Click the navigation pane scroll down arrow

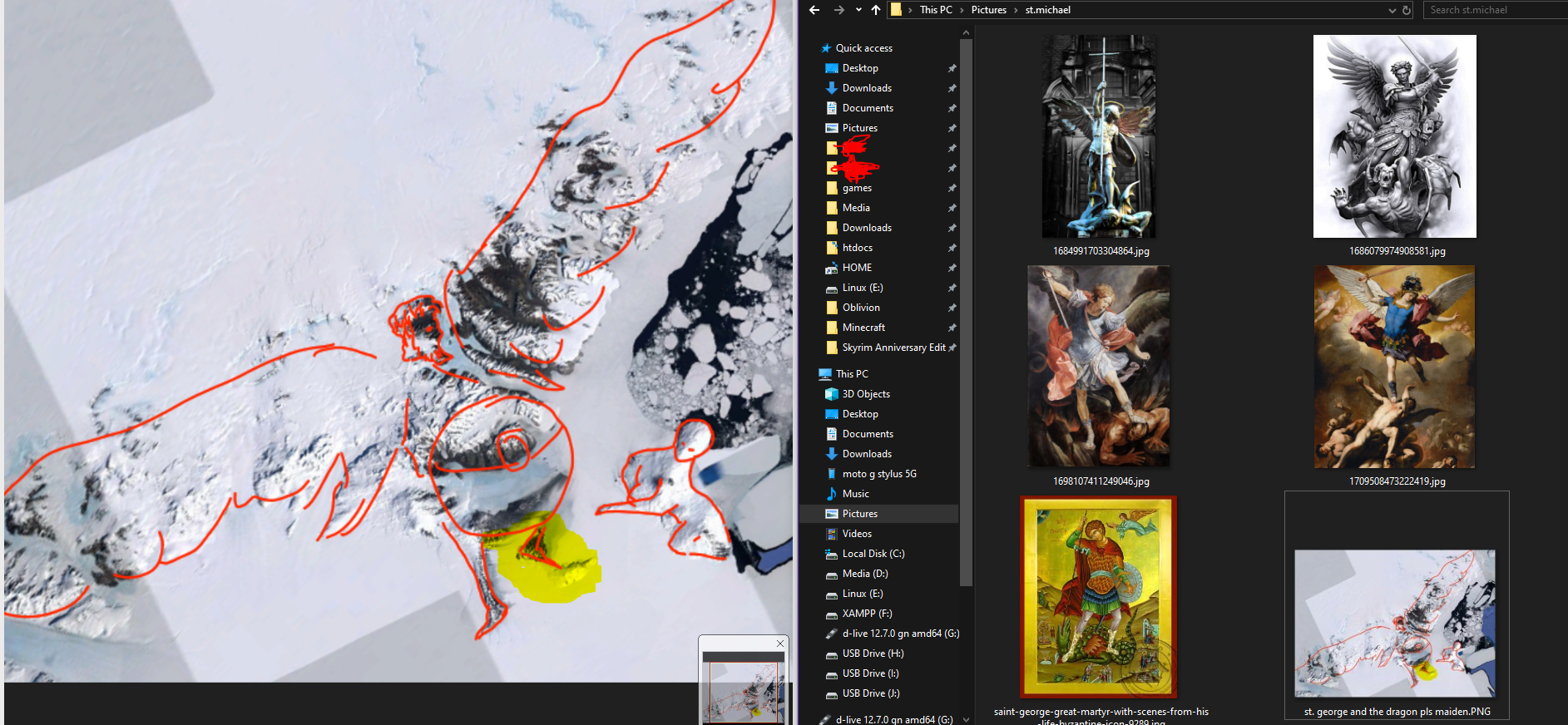[x=966, y=719]
